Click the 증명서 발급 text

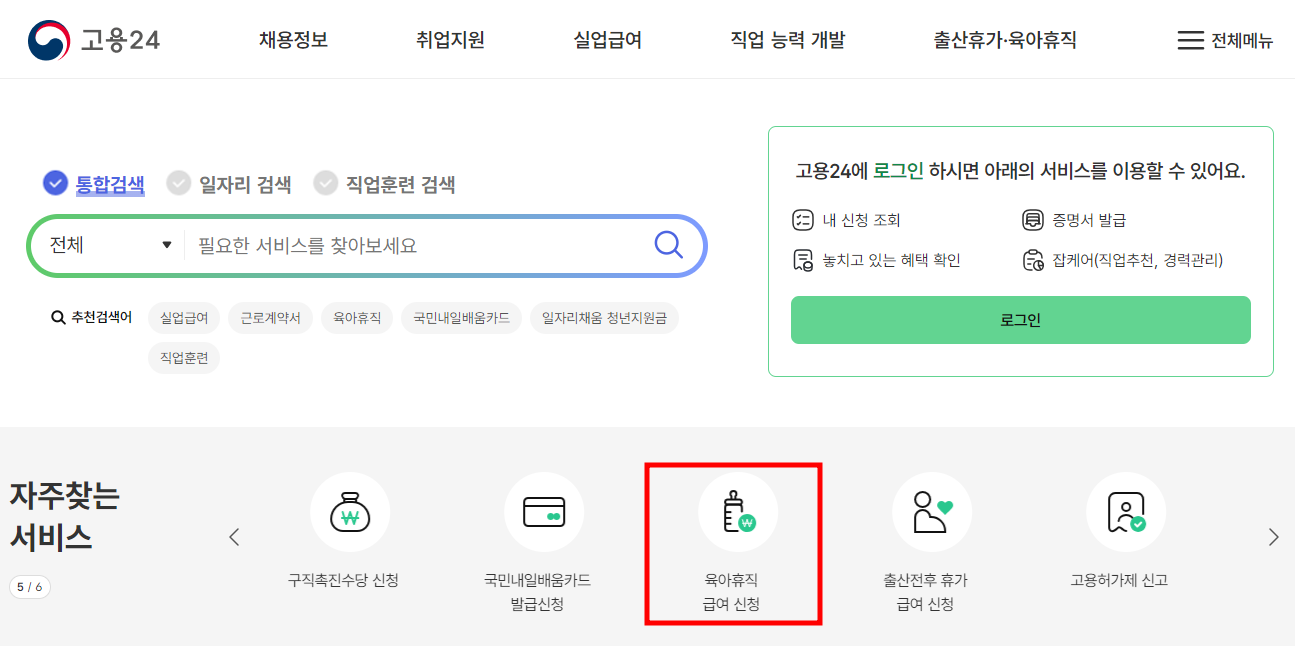tap(1089, 220)
